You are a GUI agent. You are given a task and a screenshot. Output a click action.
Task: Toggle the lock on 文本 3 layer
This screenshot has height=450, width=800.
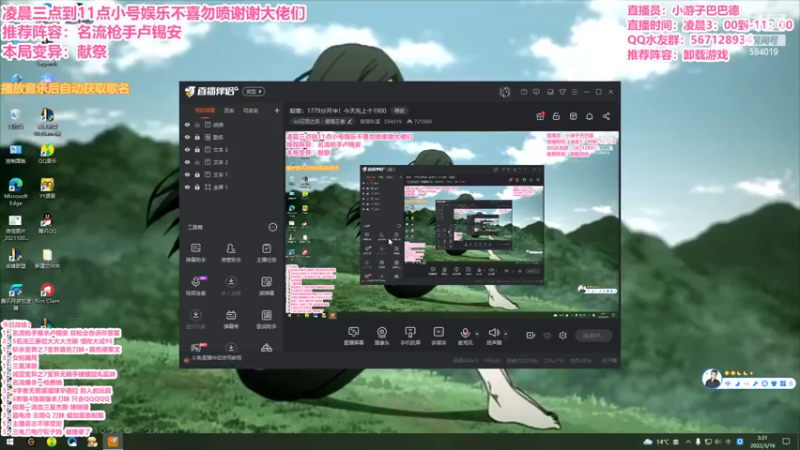pyautogui.click(x=197, y=149)
